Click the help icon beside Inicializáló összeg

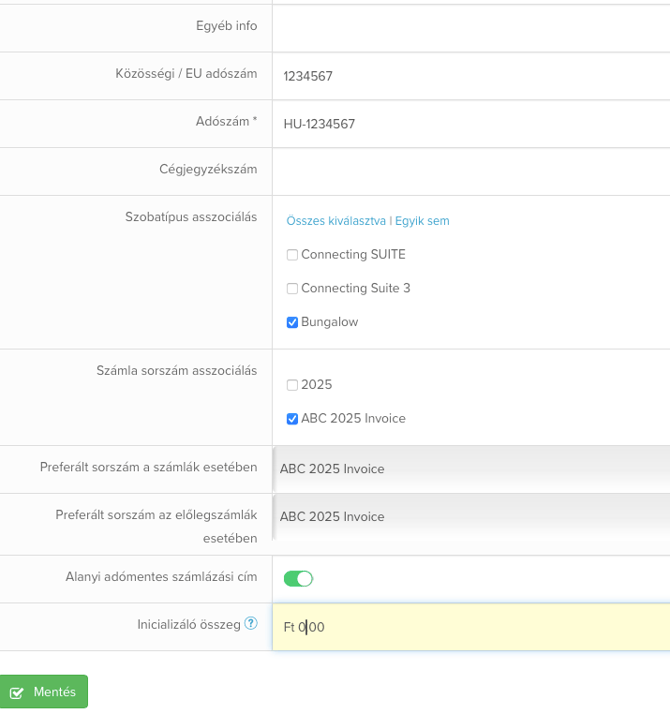point(251,623)
